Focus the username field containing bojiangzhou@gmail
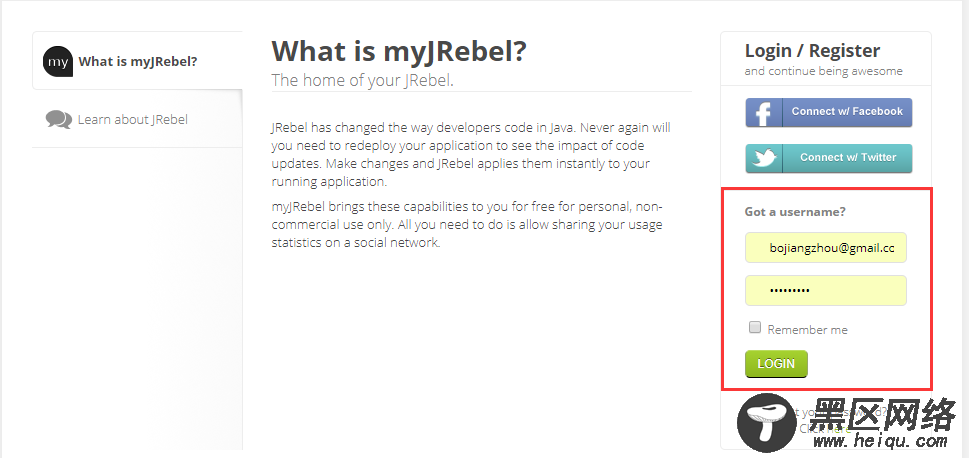The image size is (969, 458). pyautogui.click(x=826, y=248)
